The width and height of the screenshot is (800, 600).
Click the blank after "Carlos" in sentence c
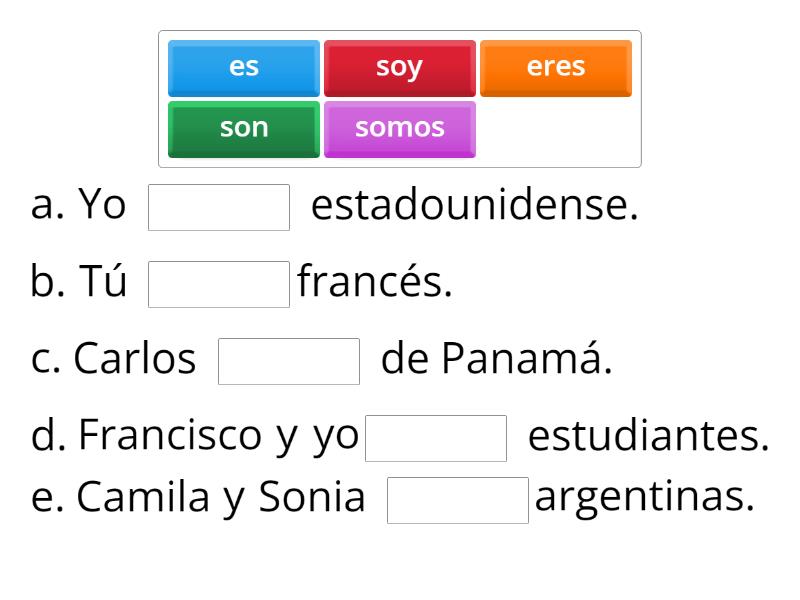(289, 361)
